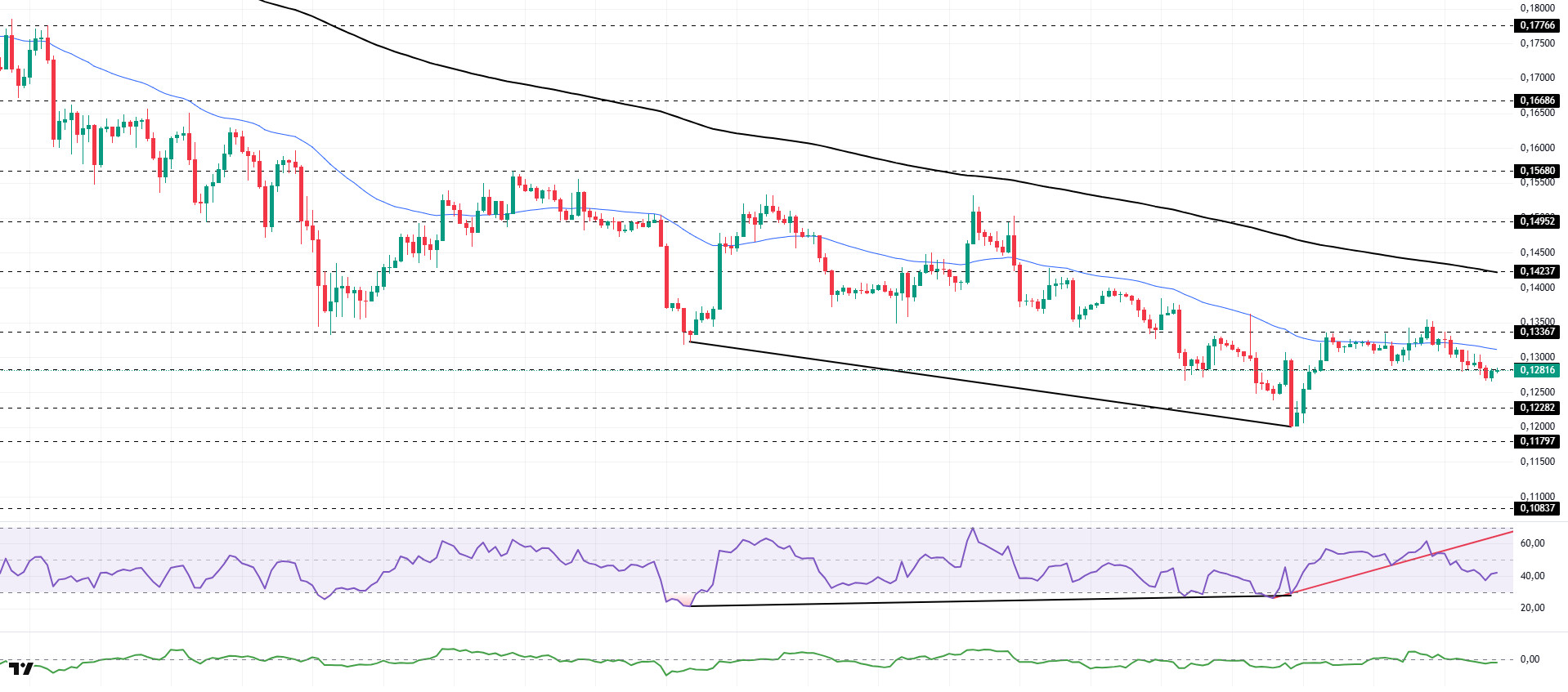1568x692 pixels.
Task: Click the 0,11797 support level label
Action: pos(1537,441)
